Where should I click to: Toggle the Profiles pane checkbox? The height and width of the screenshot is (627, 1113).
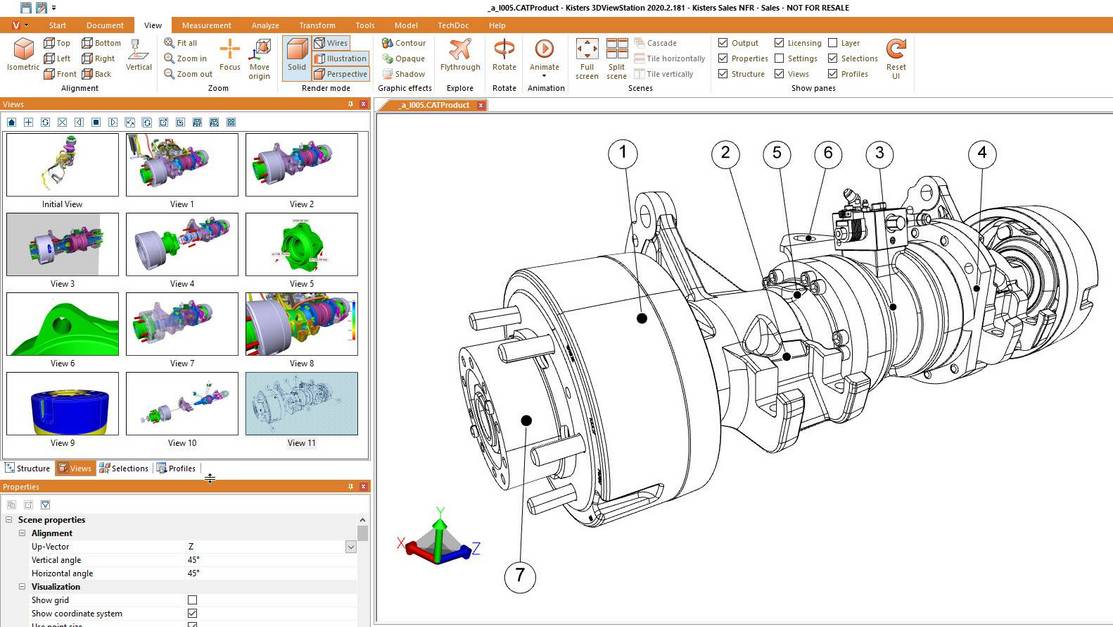(833, 74)
